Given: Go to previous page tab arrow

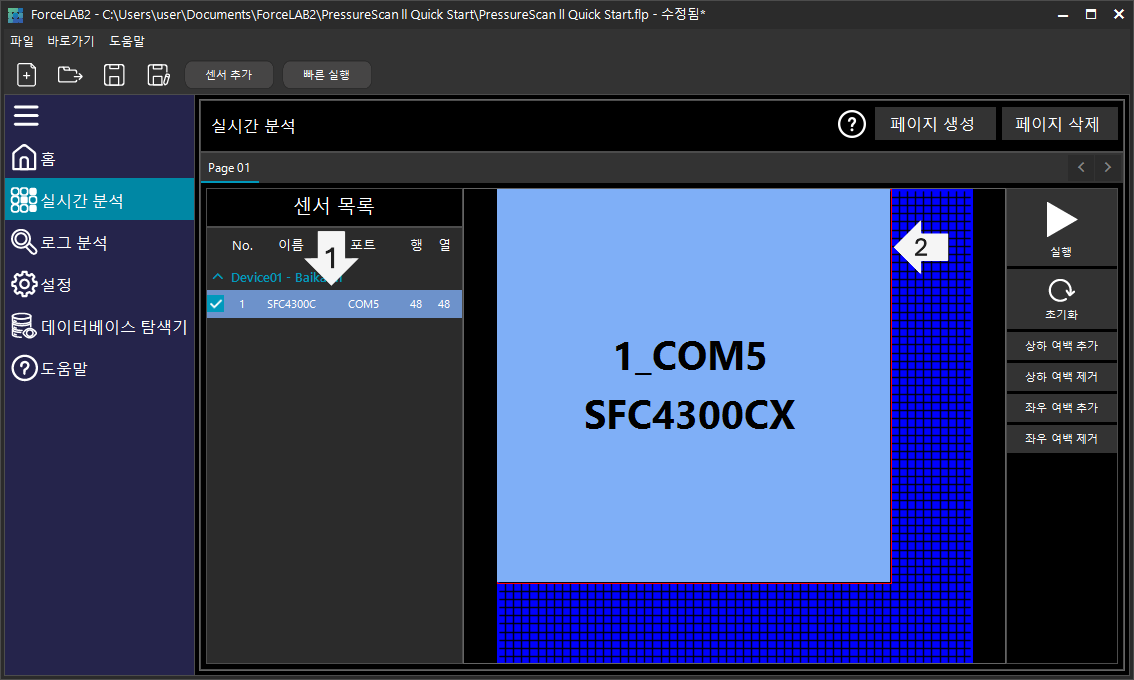Looking at the screenshot, I should click(1081, 167).
